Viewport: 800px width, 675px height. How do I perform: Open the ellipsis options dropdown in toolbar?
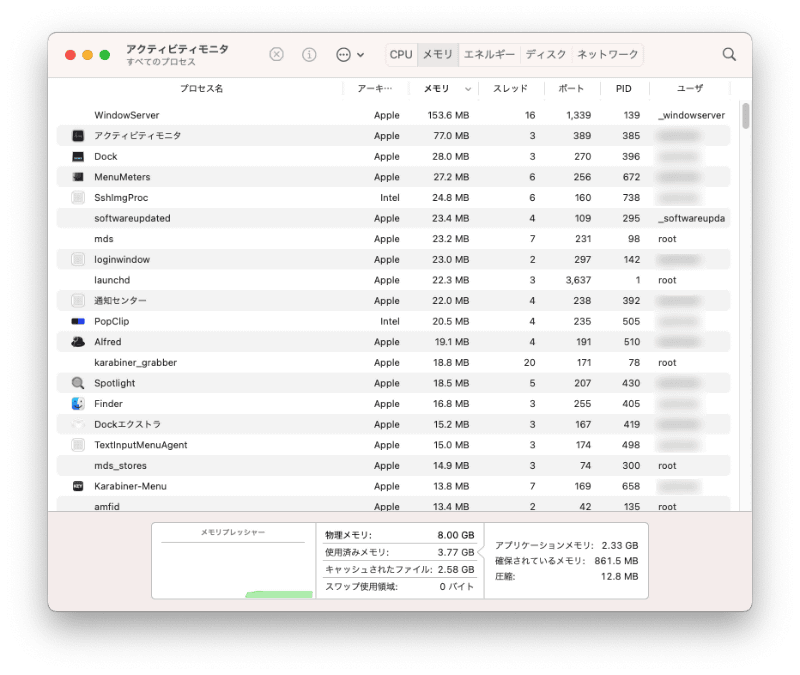[x=345, y=54]
